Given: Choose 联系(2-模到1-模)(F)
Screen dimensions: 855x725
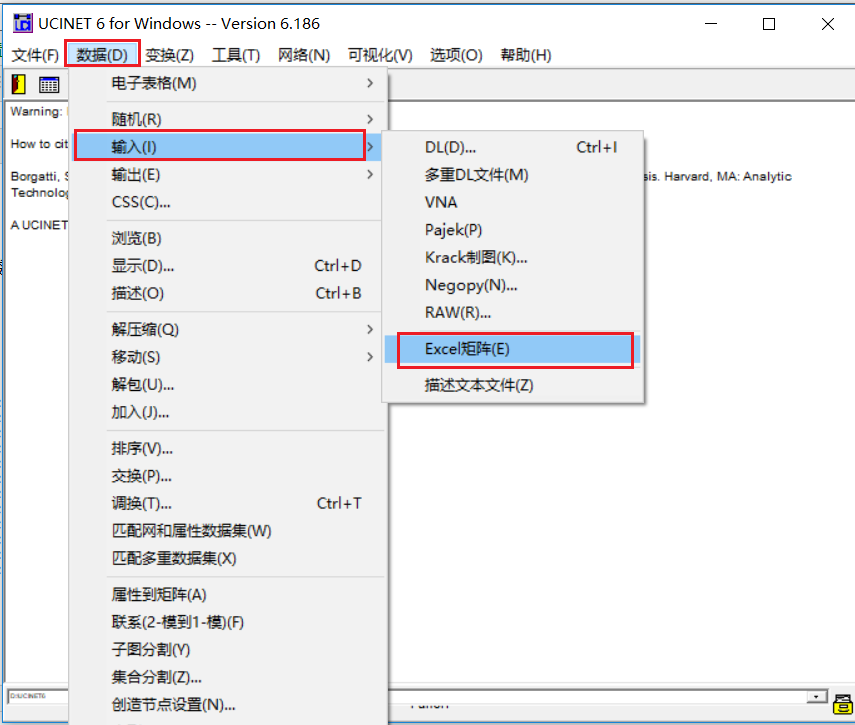Looking at the screenshot, I should [x=227, y=622].
